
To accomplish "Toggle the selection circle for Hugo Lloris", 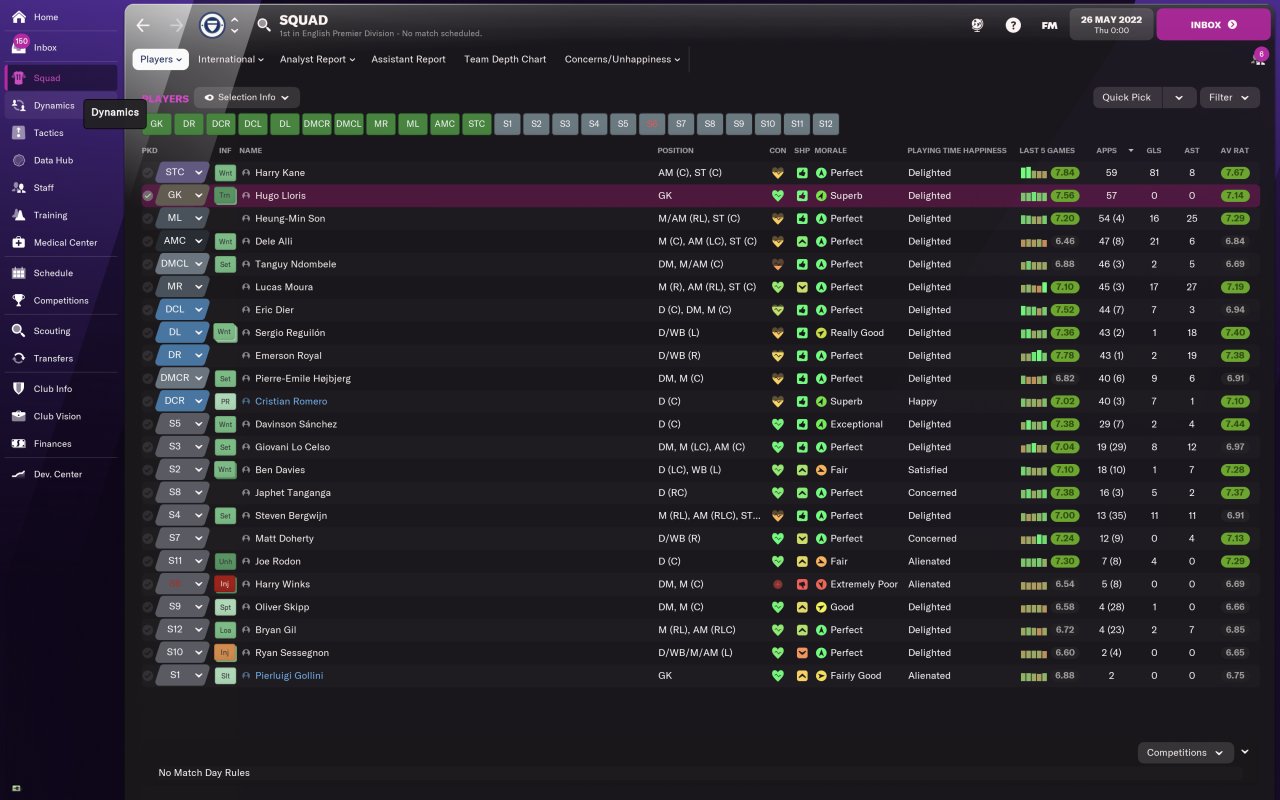I will [x=148, y=196].
